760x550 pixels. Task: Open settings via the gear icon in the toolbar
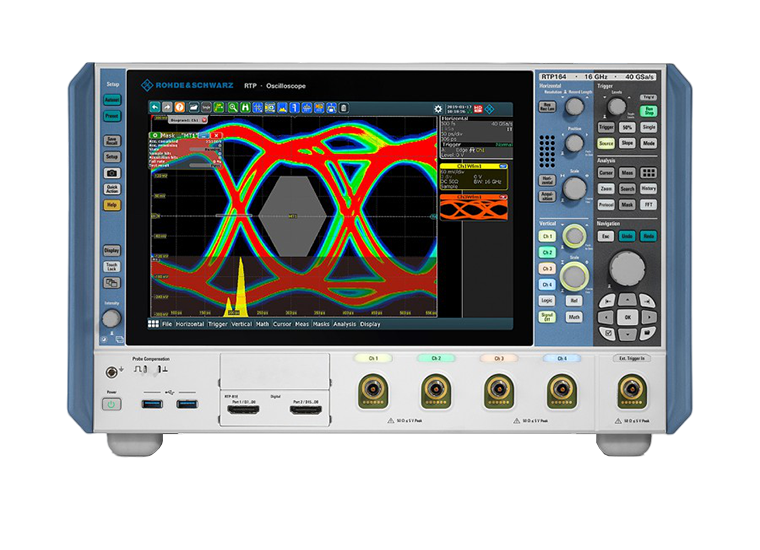pos(438,109)
